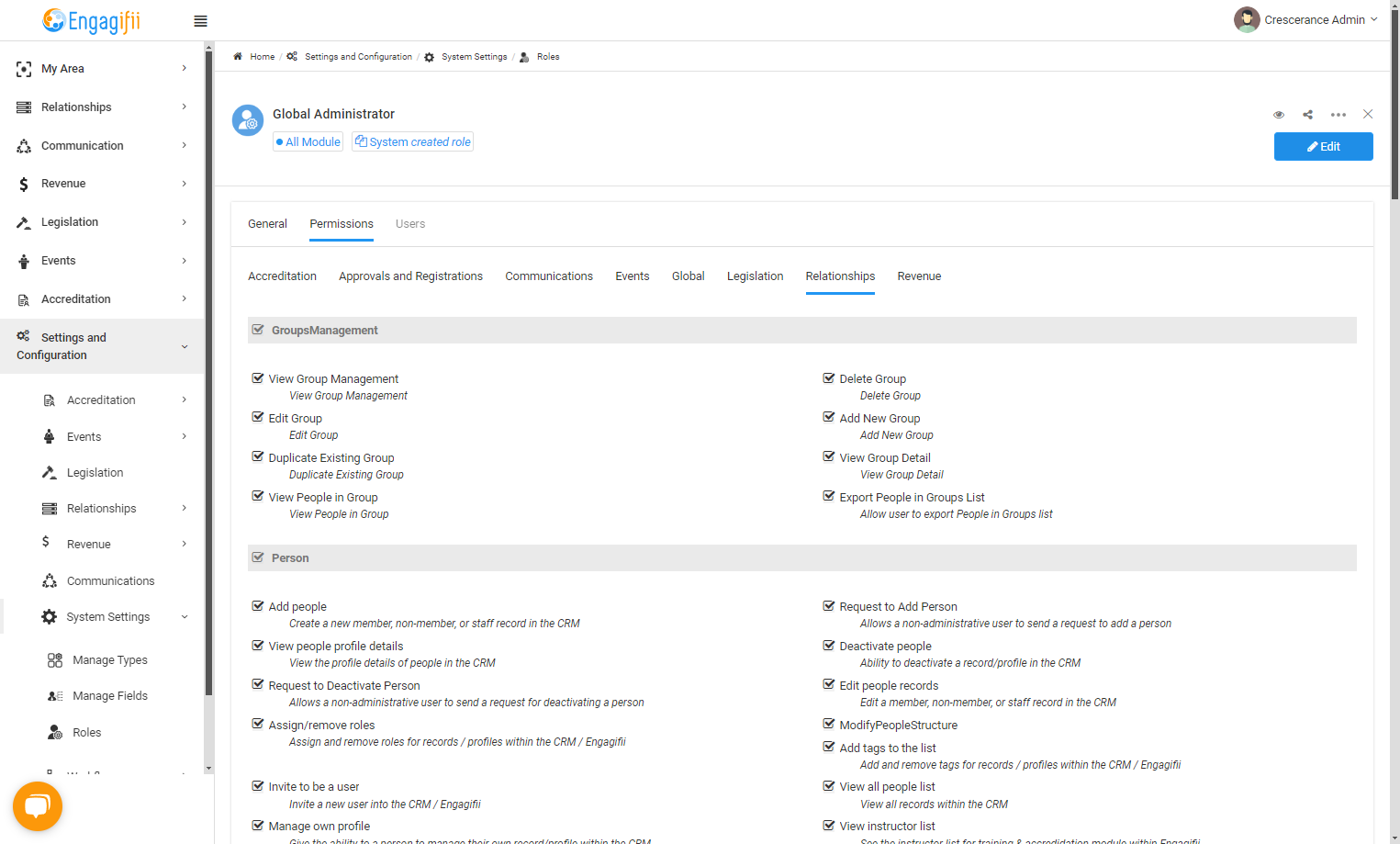This screenshot has width=1400, height=844.
Task: Click the Manage Types icon
Action: click(x=55, y=660)
